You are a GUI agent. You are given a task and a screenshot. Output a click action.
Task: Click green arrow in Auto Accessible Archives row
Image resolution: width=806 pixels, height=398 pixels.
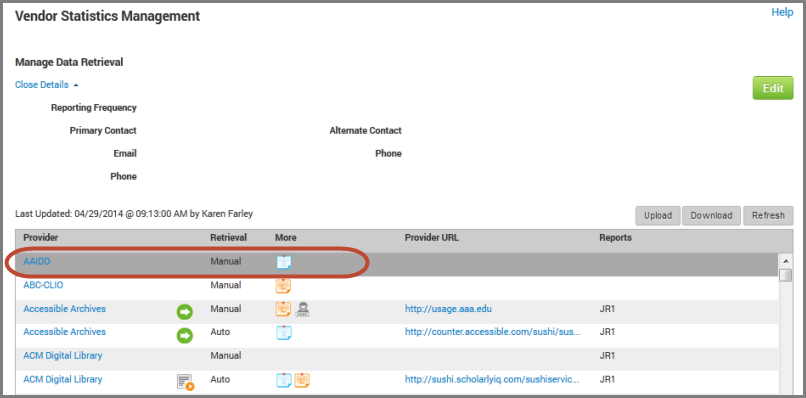pyautogui.click(x=185, y=335)
